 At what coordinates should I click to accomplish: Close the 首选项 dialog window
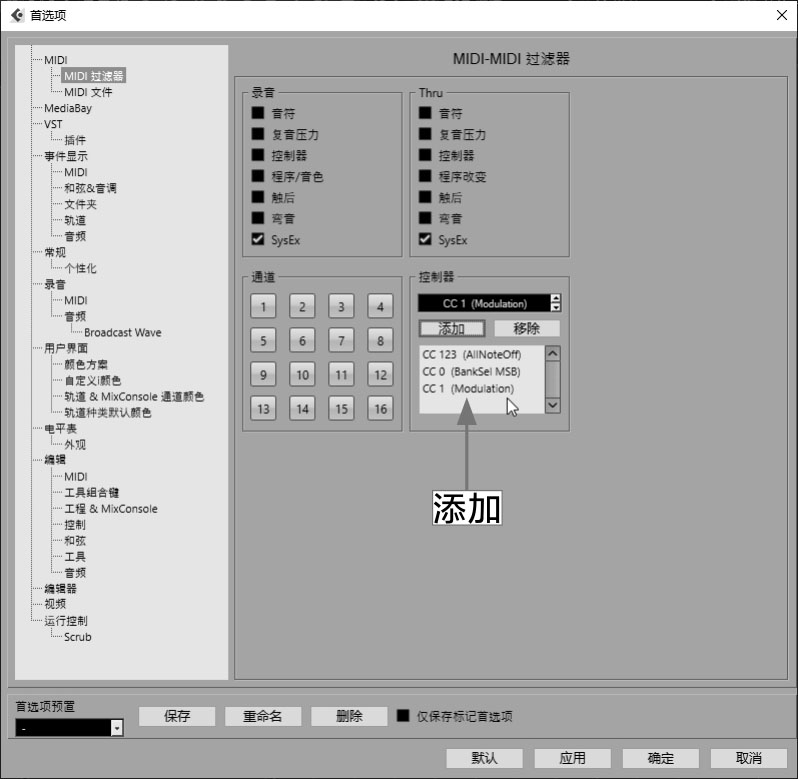pos(782,15)
